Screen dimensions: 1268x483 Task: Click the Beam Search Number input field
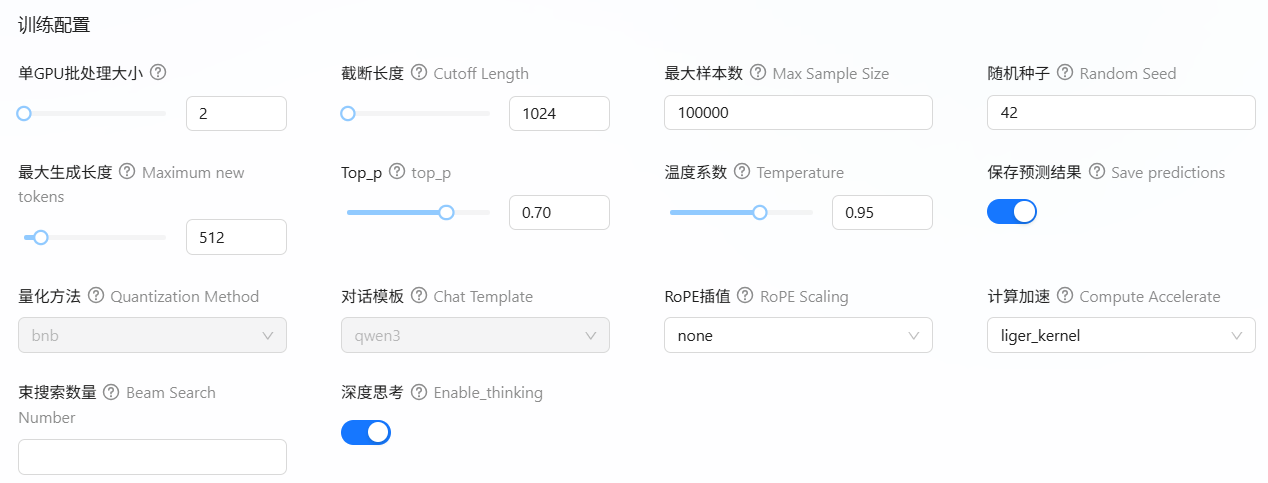[152, 457]
